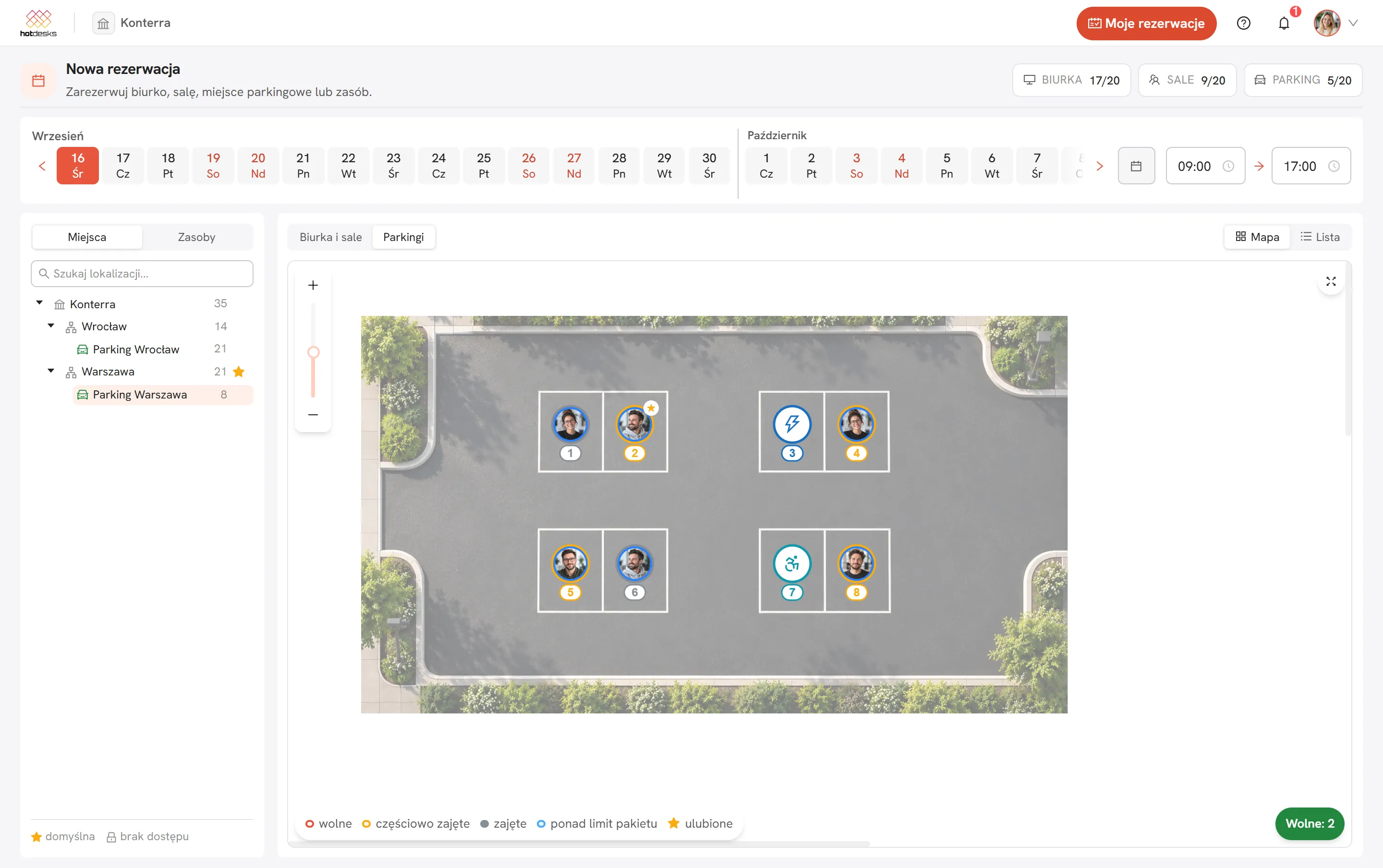The width and height of the screenshot is (1383, 868).
Task: Open end time 17:00 picker
Action: pyautogui.click(x=1310, y=166)
